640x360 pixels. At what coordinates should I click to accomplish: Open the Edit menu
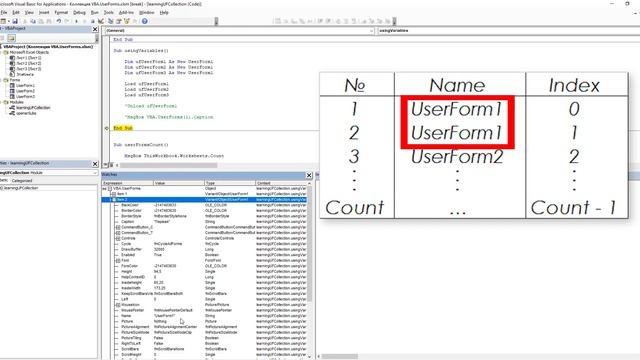(16, 13)
